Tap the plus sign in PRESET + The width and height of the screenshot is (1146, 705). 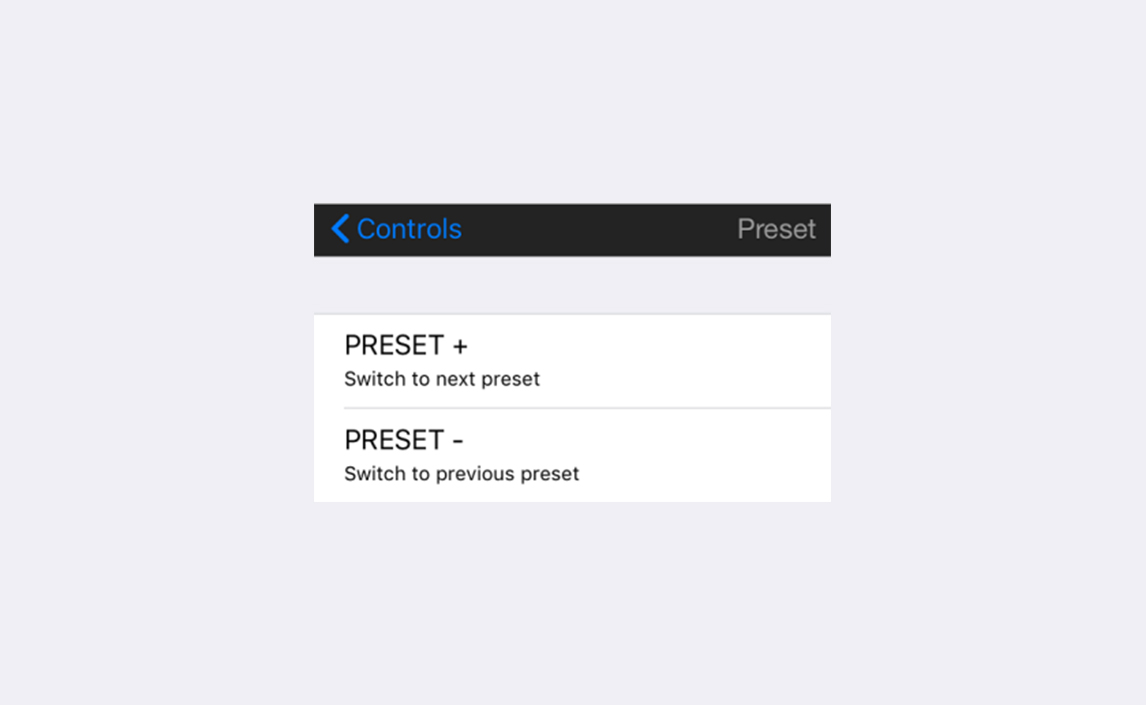[x=460, y=346]
